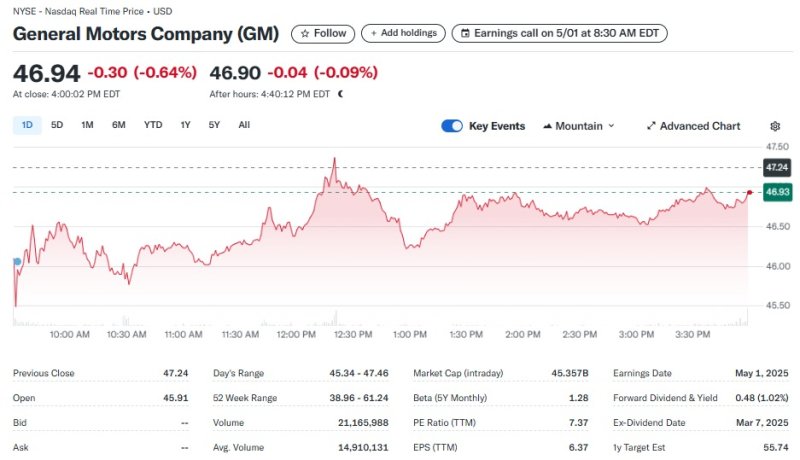Switch to the 5D time range
800x460 pixels.
(57, 125)
